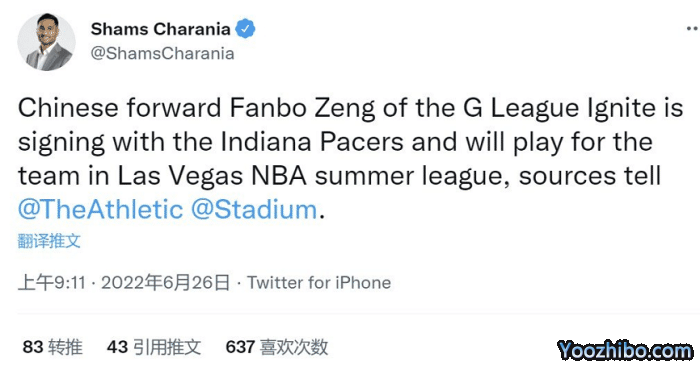Click the Shams Charania display name
The image size is (700, 366).
pos(161,29)
